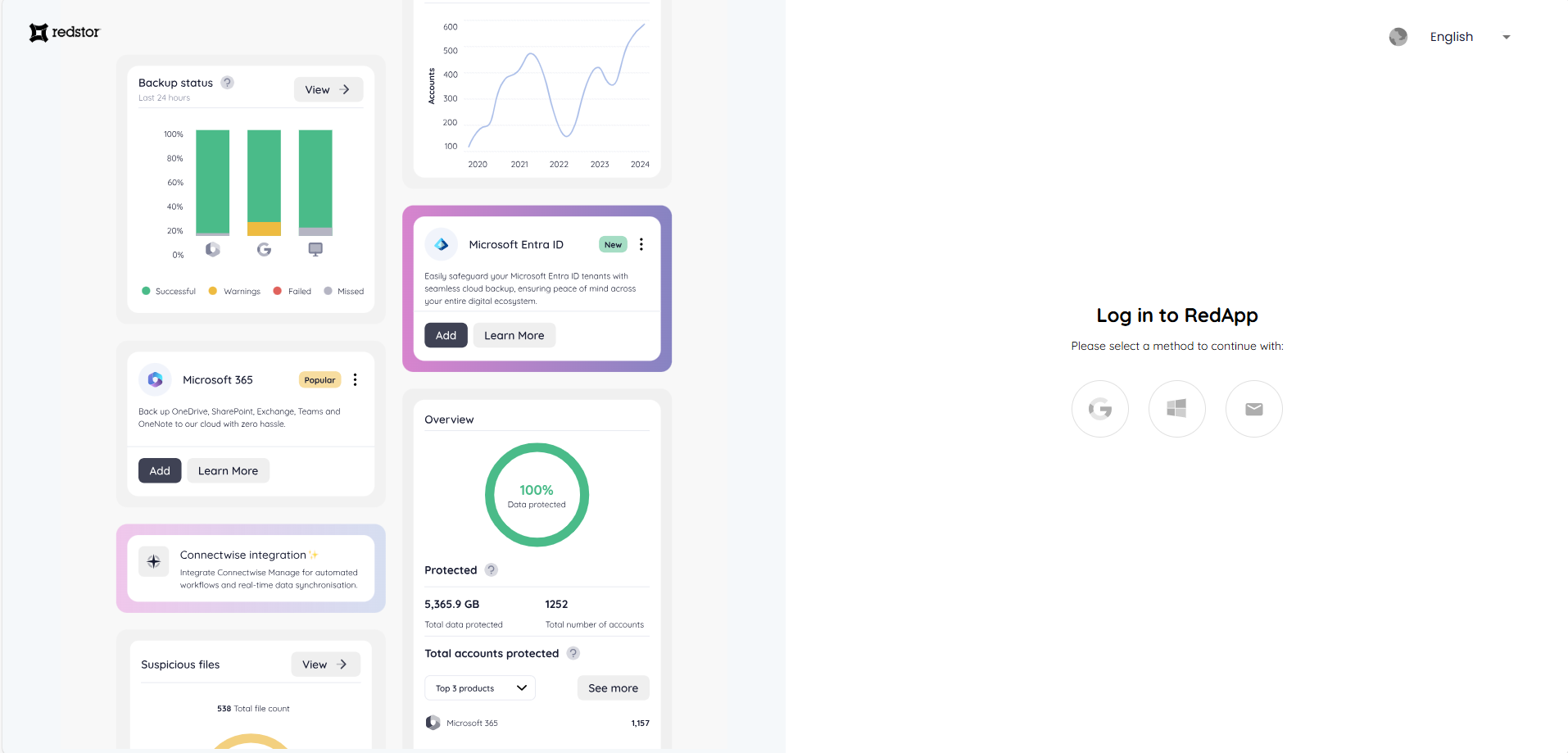Click arrow icon in Suspicious files View

(x=342, y=665)
